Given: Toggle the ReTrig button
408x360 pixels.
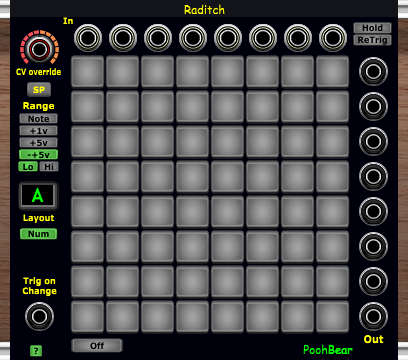Looking at the screenshot, I should pos(372,40).
